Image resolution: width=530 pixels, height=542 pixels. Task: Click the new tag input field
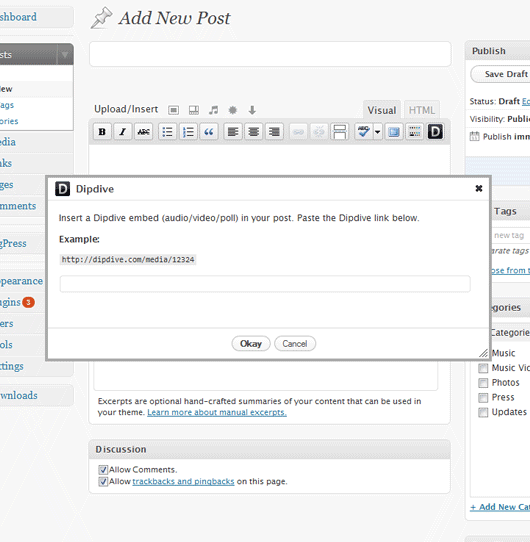[x=510, y=235]
